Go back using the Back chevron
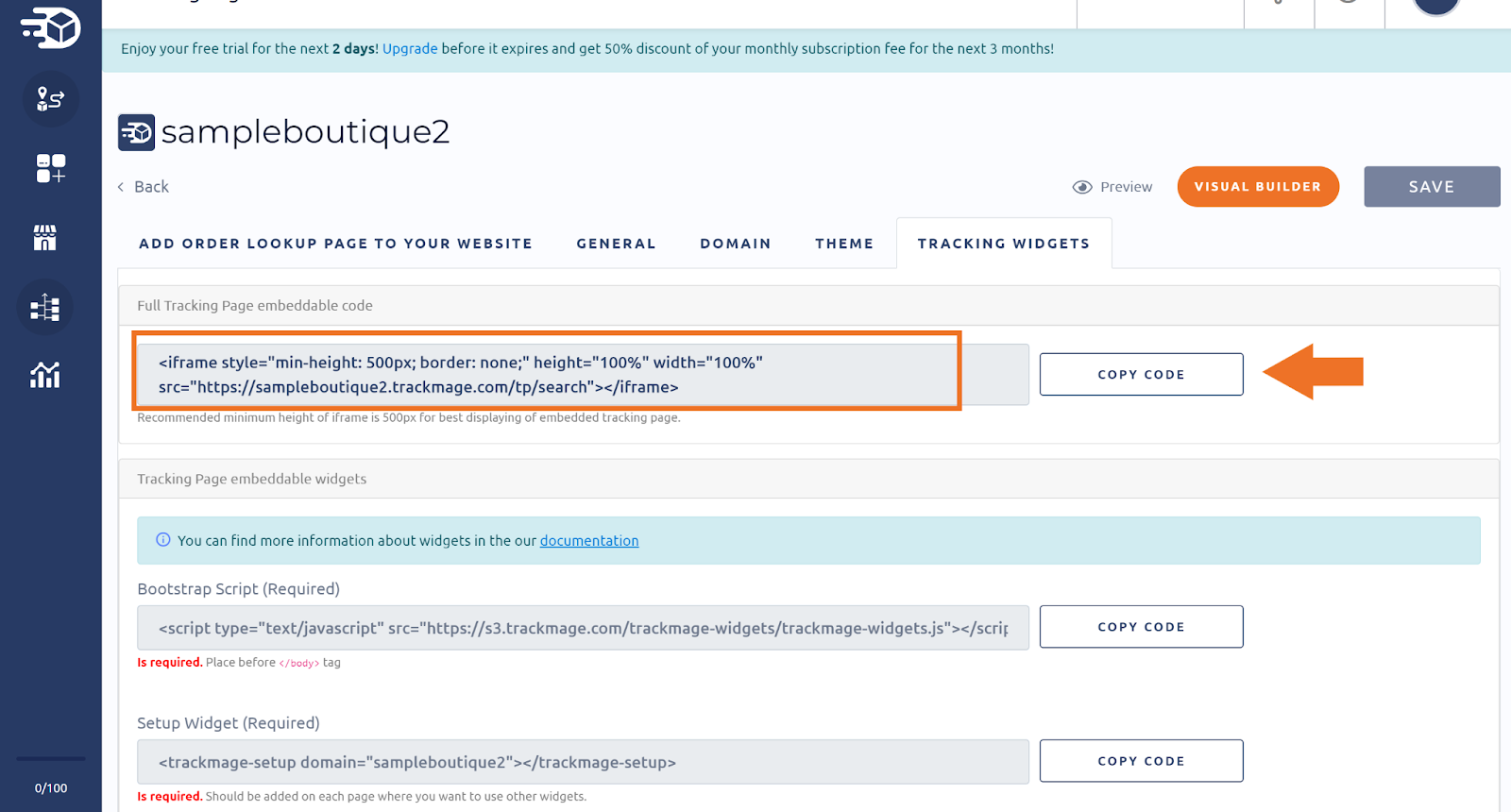Image resolution: width=1511 pixels, height=812 pixels. 121,187
